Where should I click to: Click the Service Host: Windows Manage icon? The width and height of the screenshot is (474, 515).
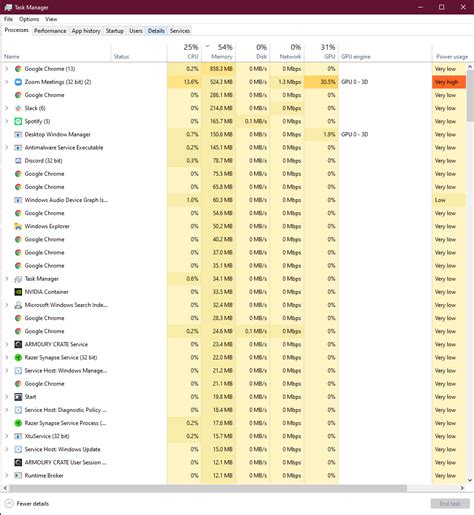coord(18,371)
